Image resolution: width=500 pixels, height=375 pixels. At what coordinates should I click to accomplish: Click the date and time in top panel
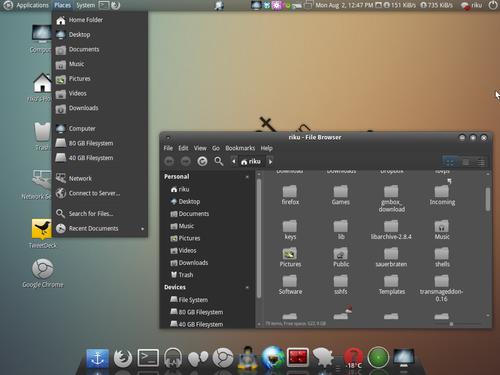(x=344, y=5)
